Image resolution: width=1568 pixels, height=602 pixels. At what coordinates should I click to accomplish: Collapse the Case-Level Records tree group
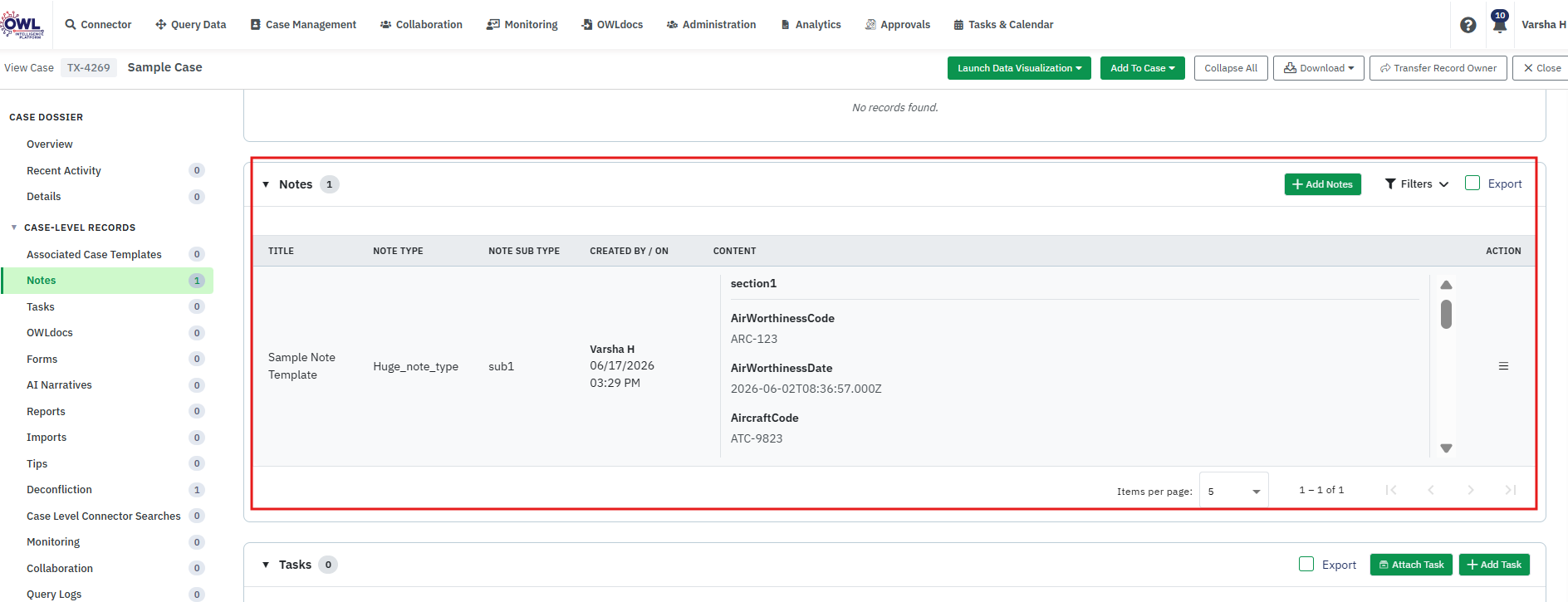click(14, 228)
